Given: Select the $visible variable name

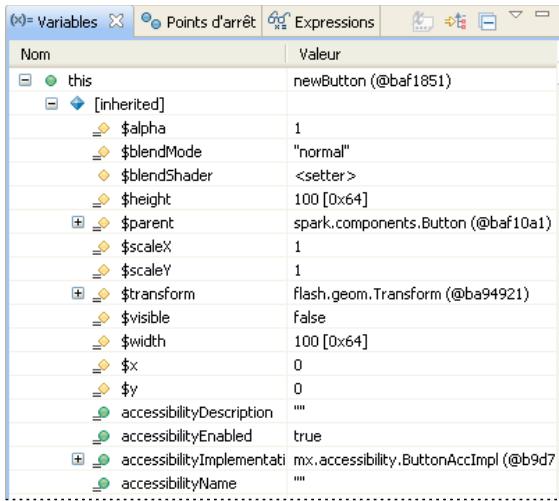Looking at the screenshot, I should pyautogui.click(x=145, y=318).
